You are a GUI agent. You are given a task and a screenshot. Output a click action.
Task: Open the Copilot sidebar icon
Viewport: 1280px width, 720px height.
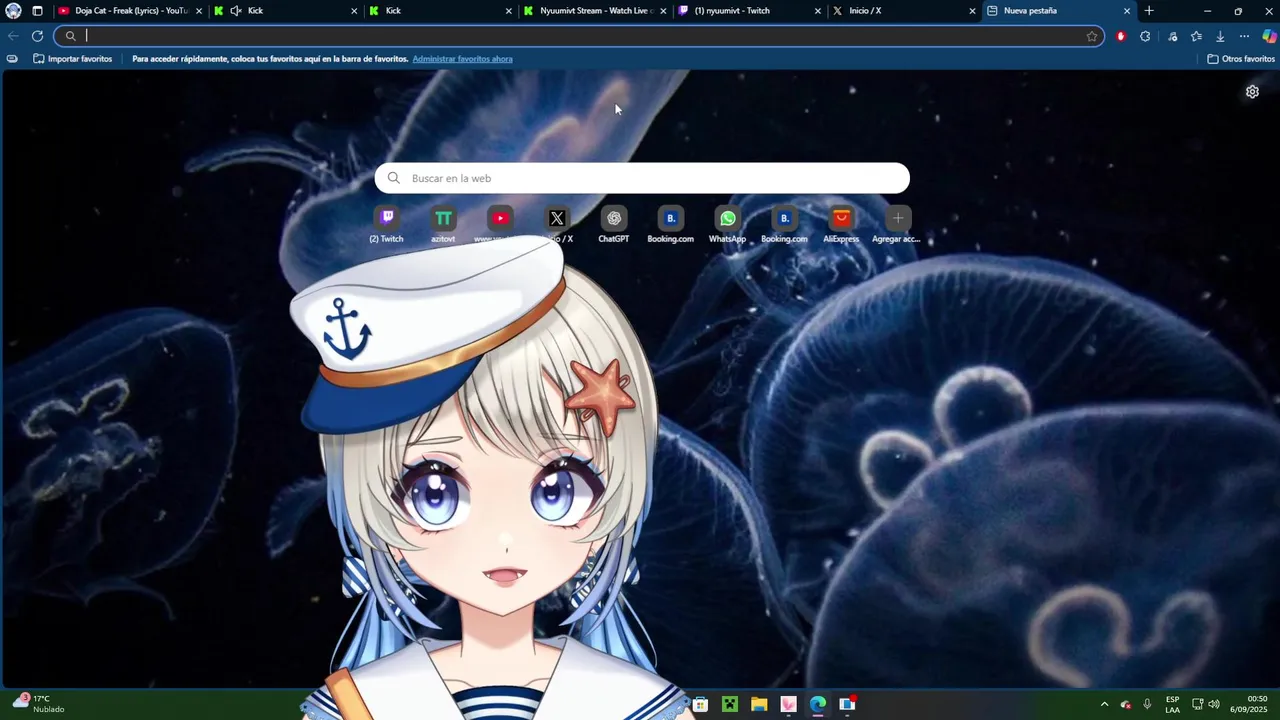coord(1268,36)
